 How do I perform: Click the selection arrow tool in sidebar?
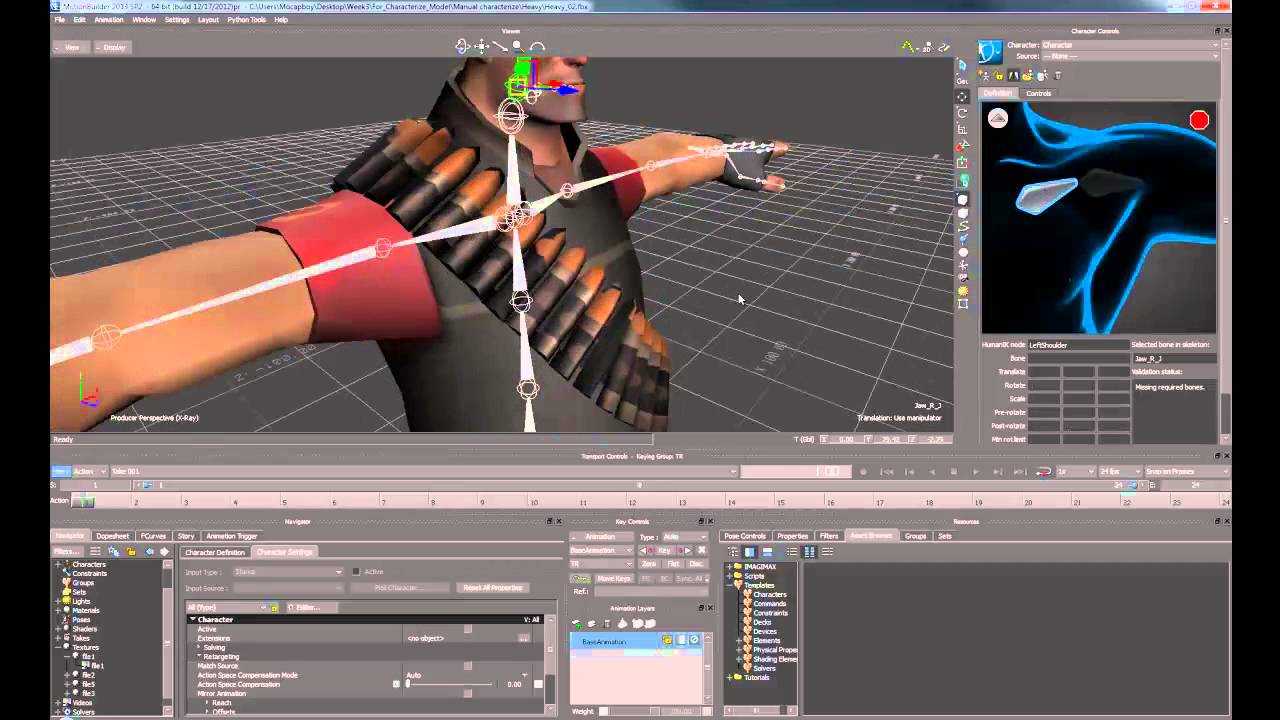(x=963, y=65)
